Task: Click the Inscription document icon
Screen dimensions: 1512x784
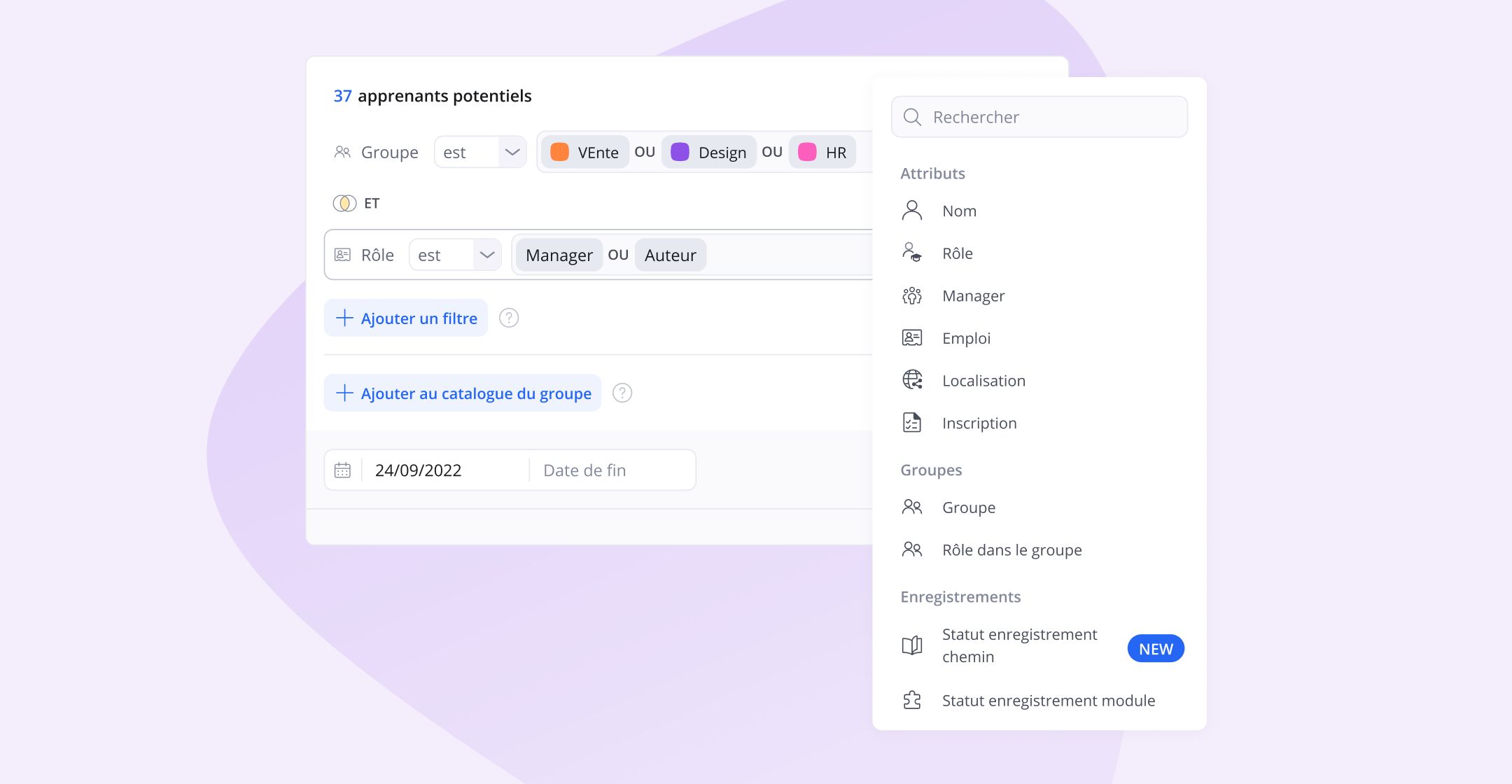Action: coord(911,423)
